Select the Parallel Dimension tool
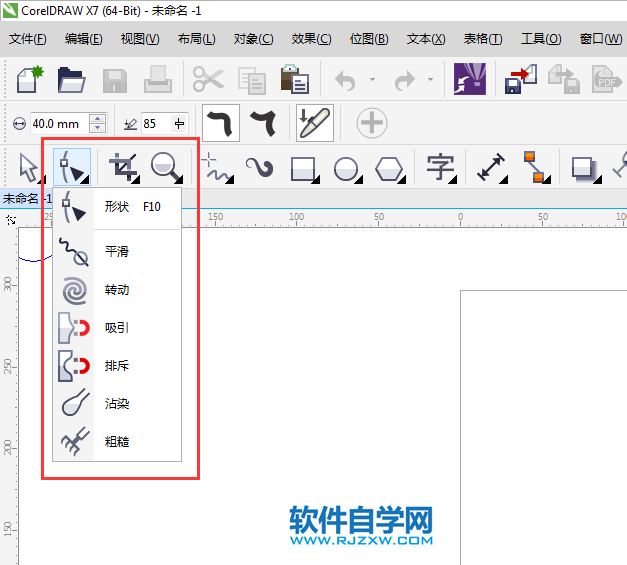The height and width of the screenshot is (565, 627). (492, 168)
